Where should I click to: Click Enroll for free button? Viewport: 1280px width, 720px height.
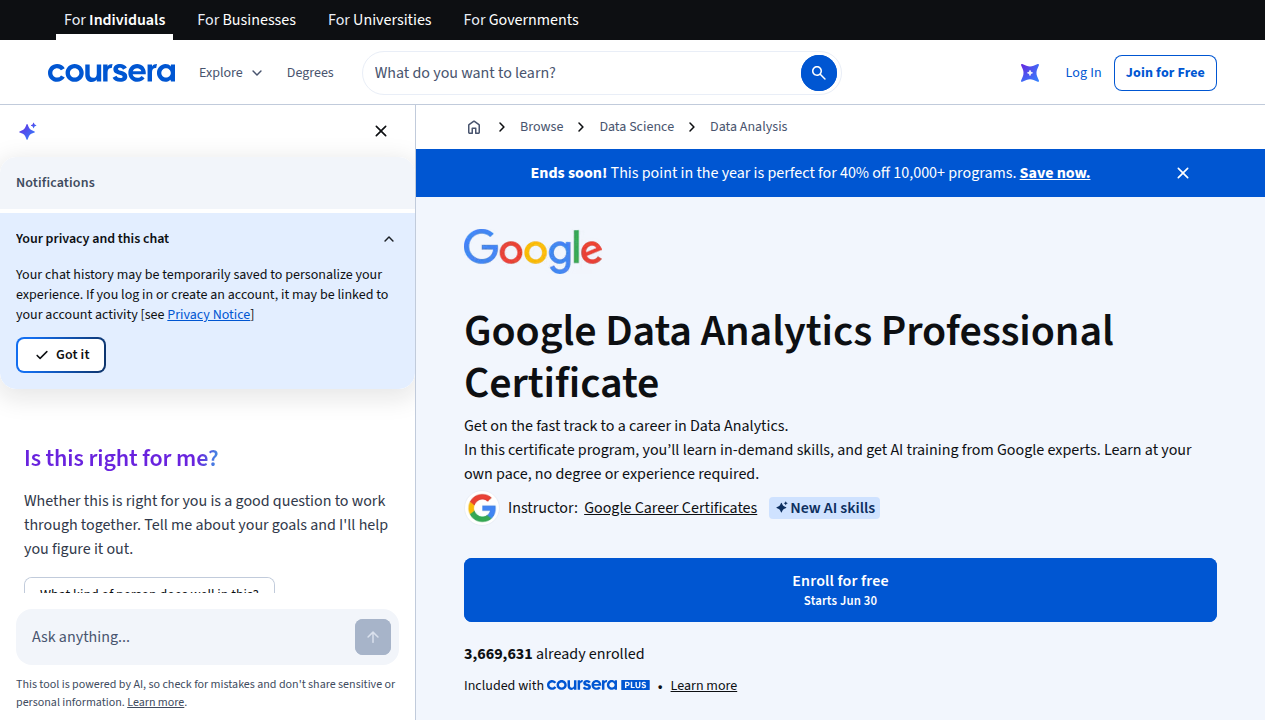840,590
